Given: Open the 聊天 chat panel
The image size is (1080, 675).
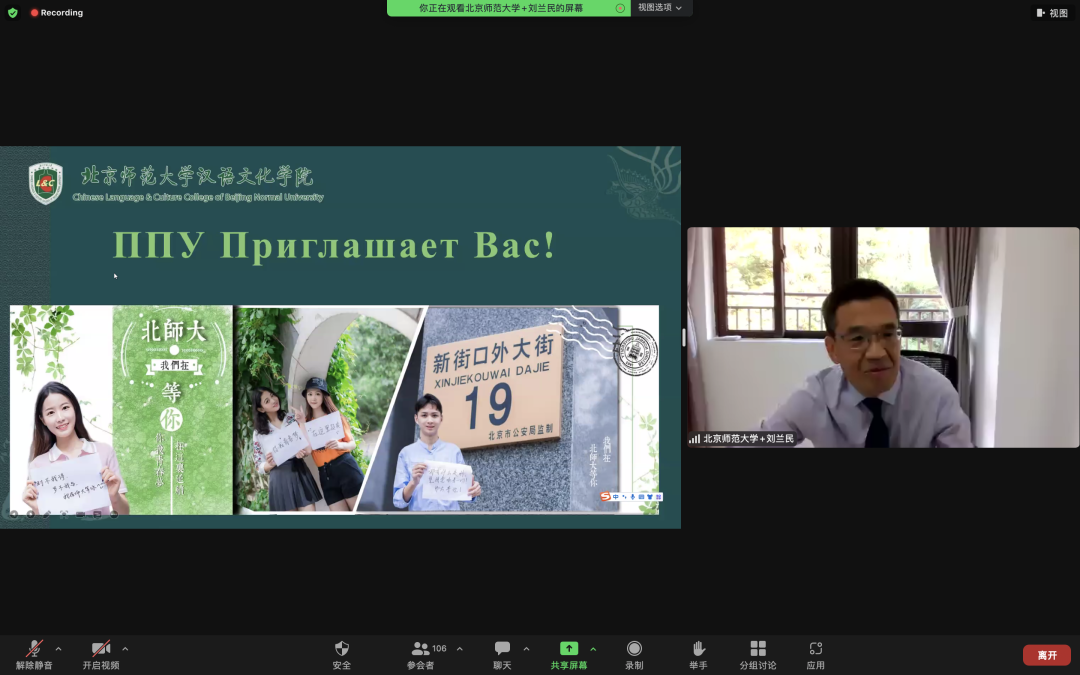Looking at the screenshot, I should pyautogui.click(x=502, y=655).
